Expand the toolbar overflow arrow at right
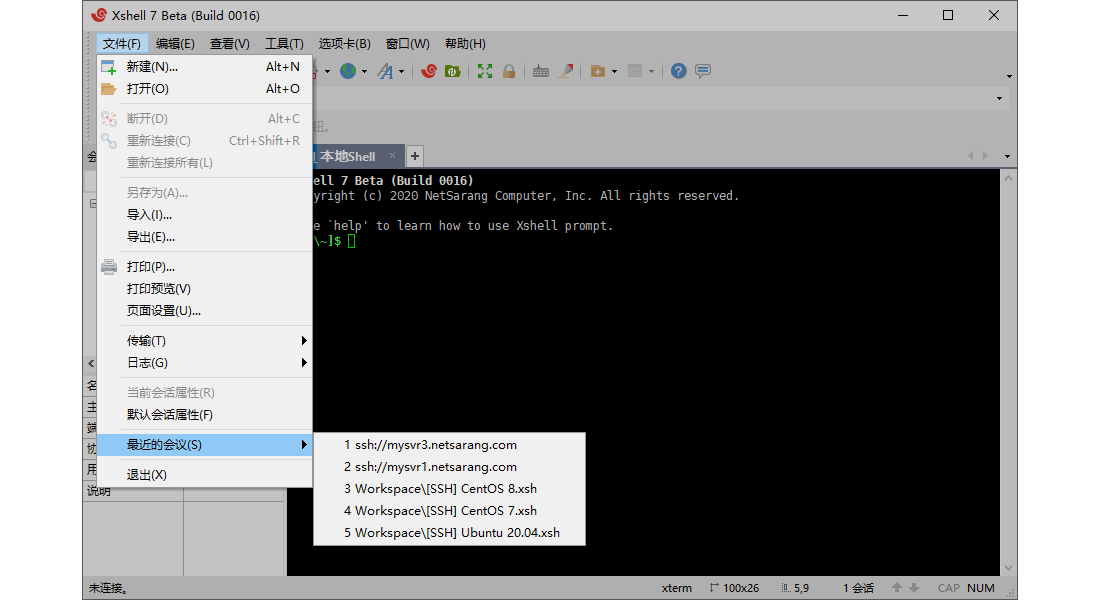The height and width of the screenshot is (600, 1100). 1010,76
